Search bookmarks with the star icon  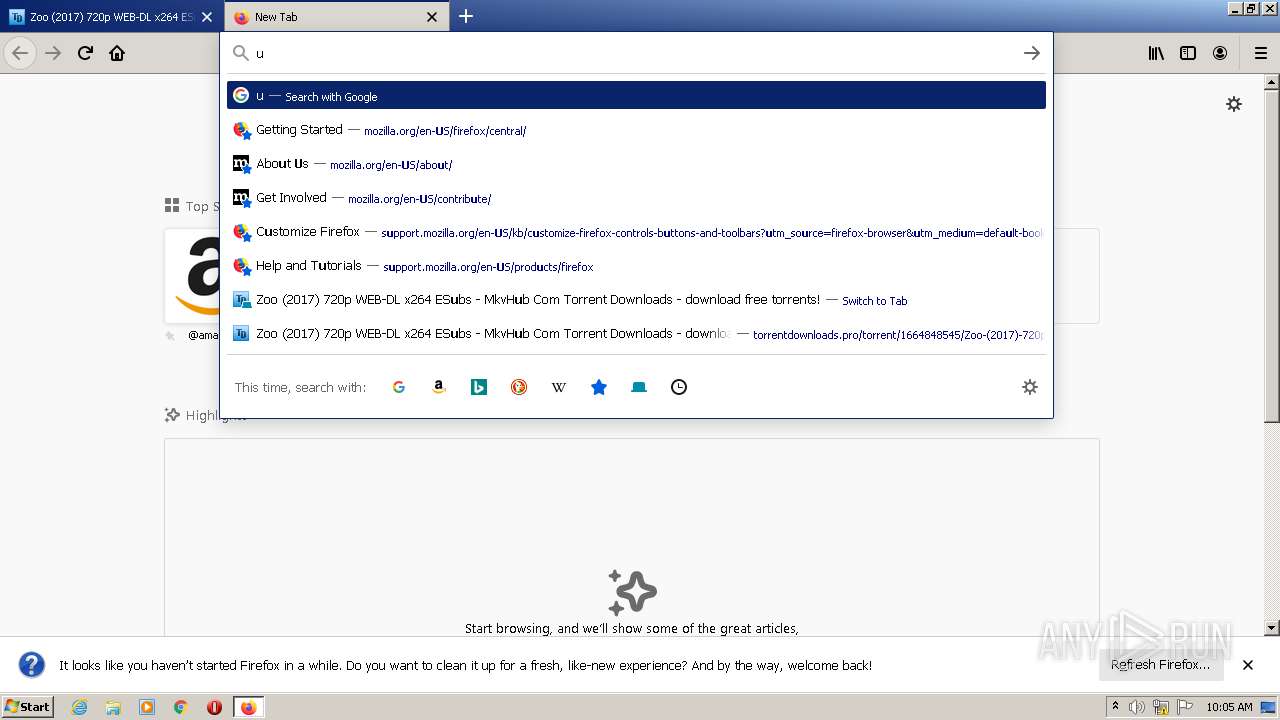click(599, 387)
